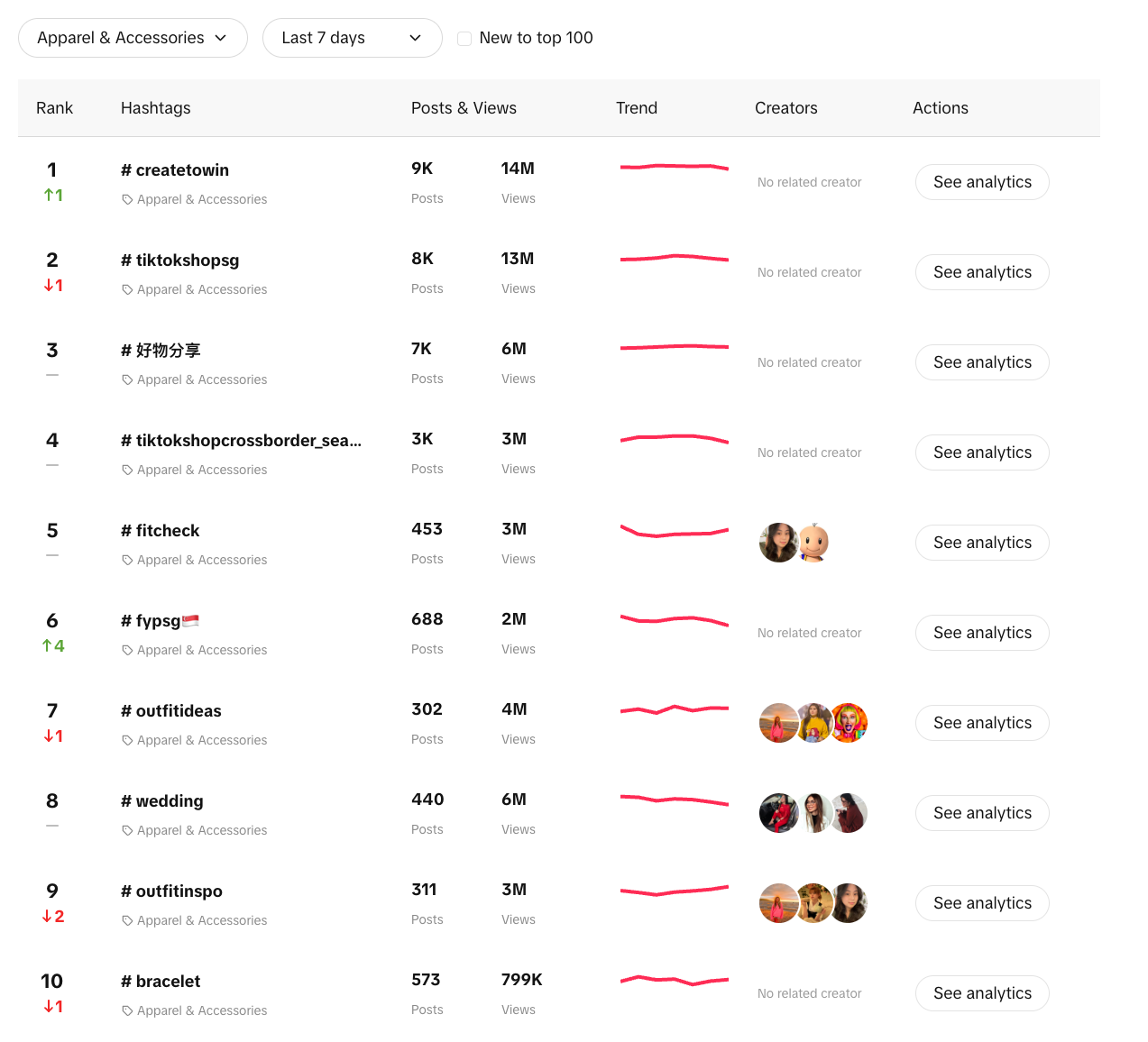1148x1042 pixels.
Task: Click the first creator avatar for fitcheck
Action: (778, 543)
